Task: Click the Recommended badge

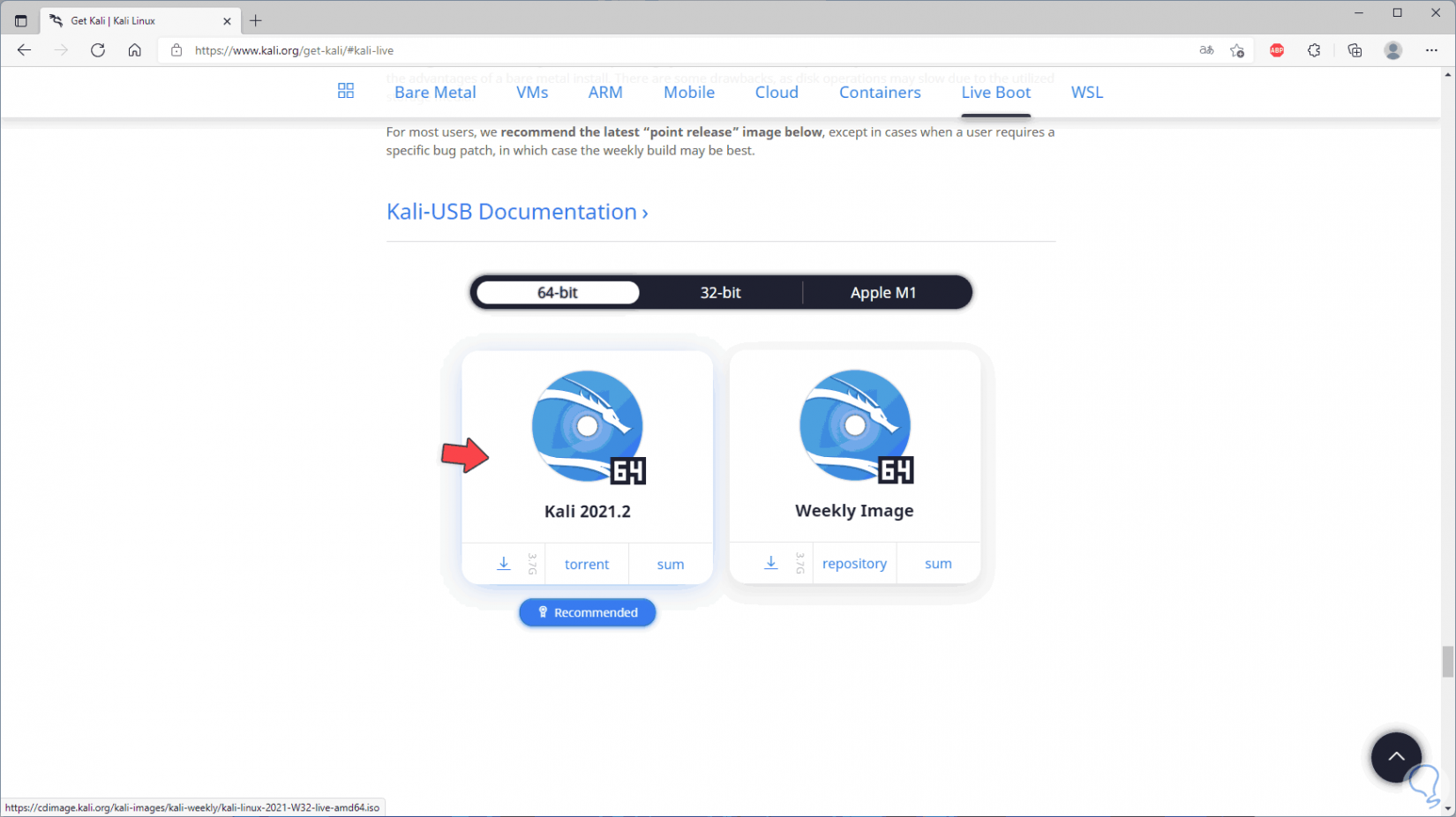Action: tap(588, 612)
